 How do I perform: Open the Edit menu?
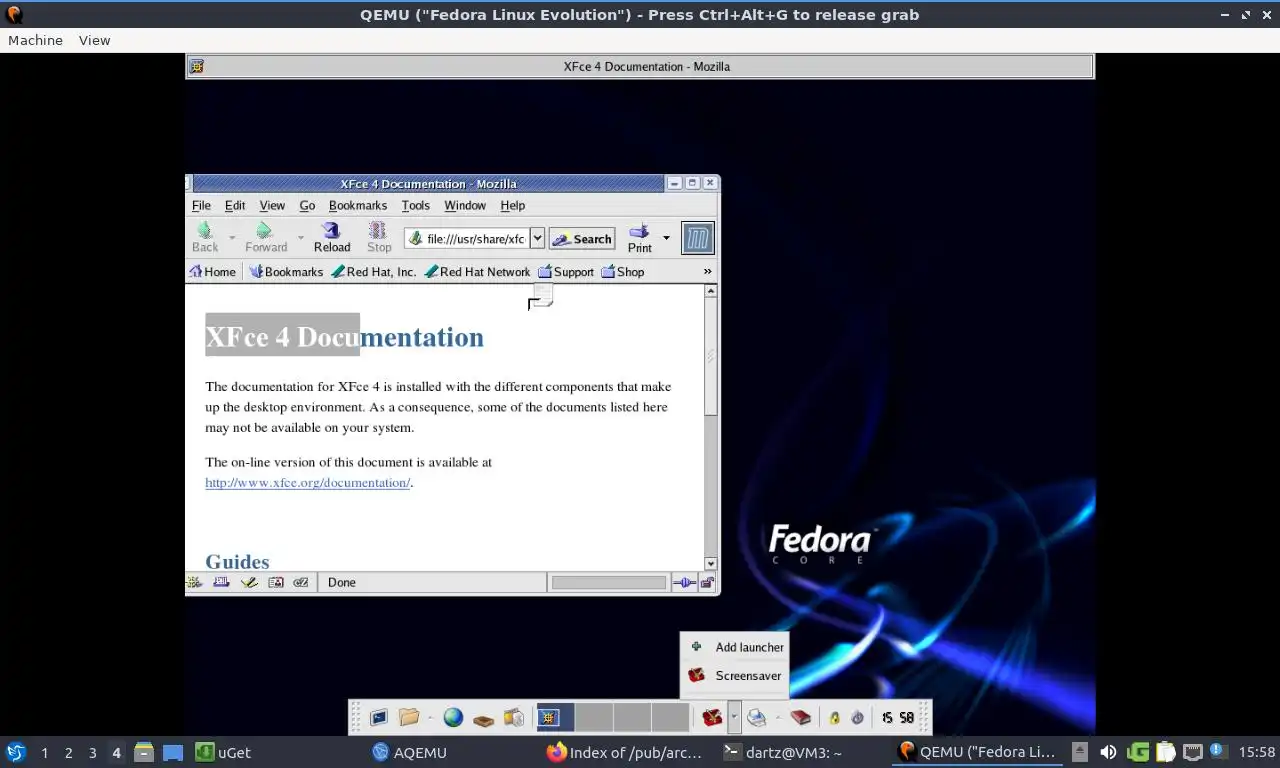point(235,205)
